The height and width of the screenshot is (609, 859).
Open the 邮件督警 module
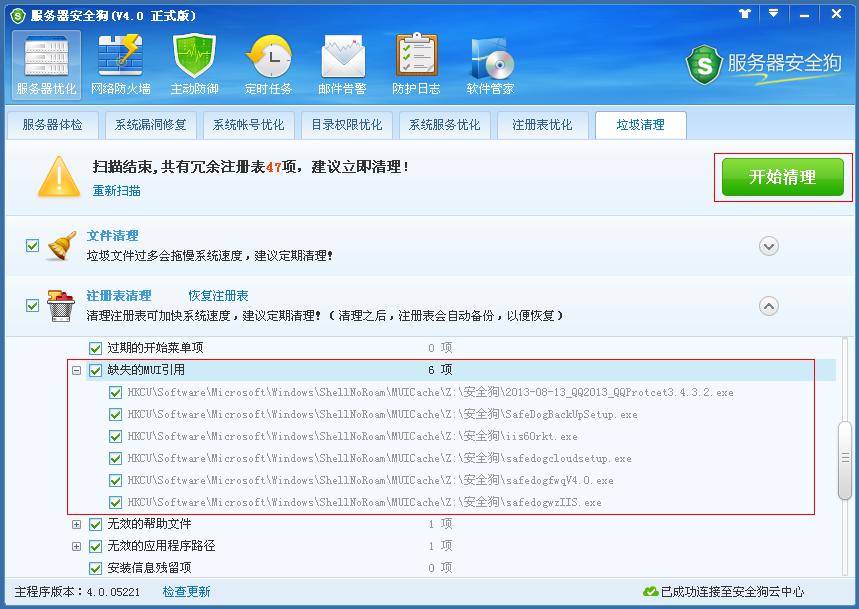coord(344,63)
